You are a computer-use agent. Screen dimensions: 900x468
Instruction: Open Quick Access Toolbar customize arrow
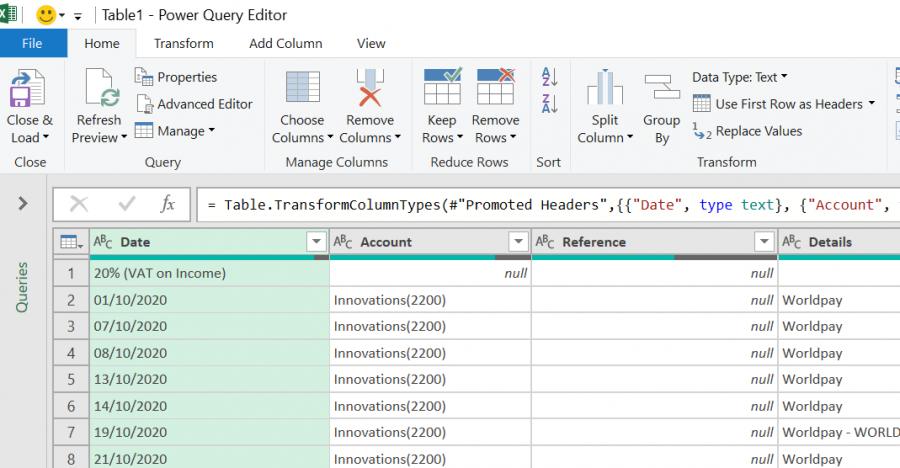click(77, 16)
